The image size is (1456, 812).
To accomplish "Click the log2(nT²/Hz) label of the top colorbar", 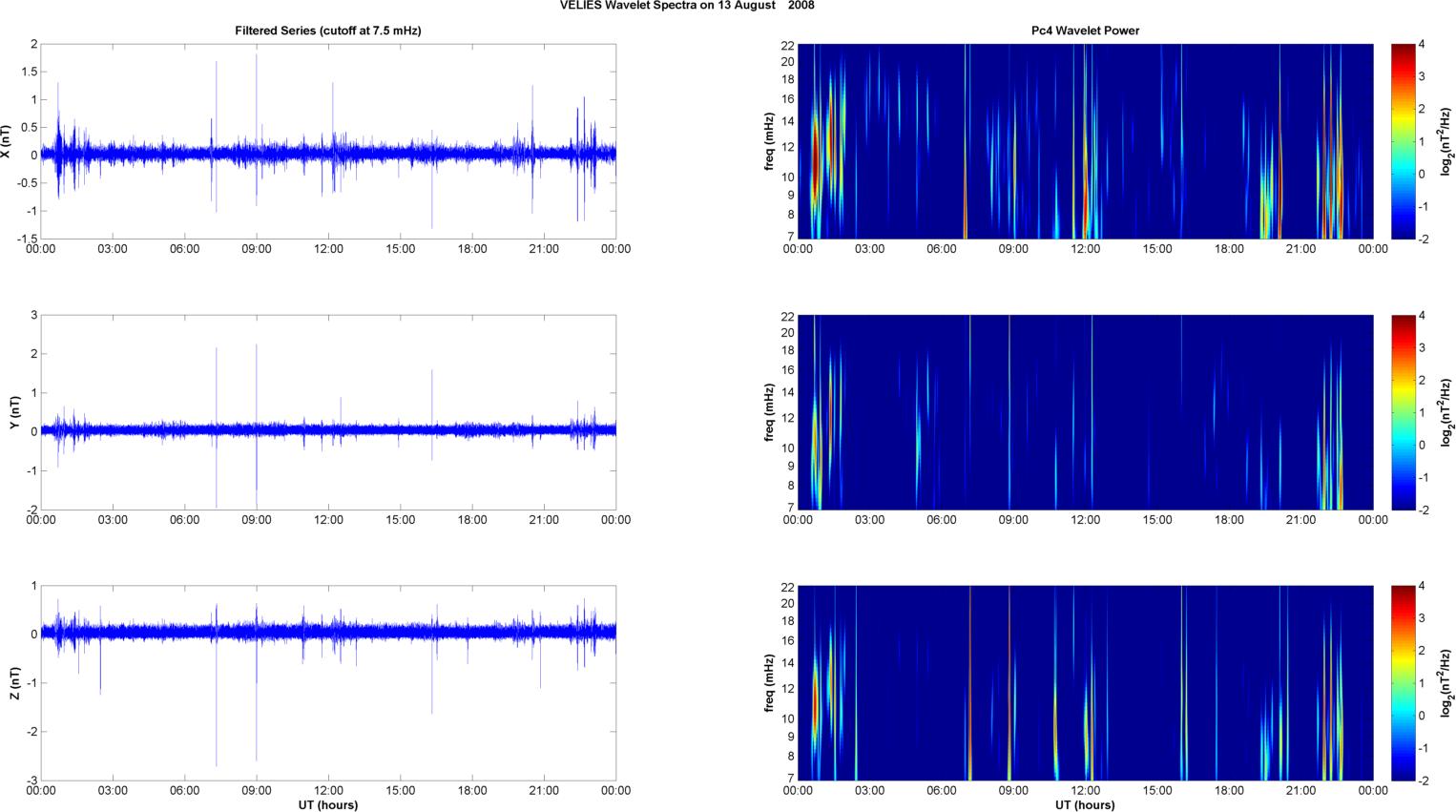I will (x=1447, y=141).
